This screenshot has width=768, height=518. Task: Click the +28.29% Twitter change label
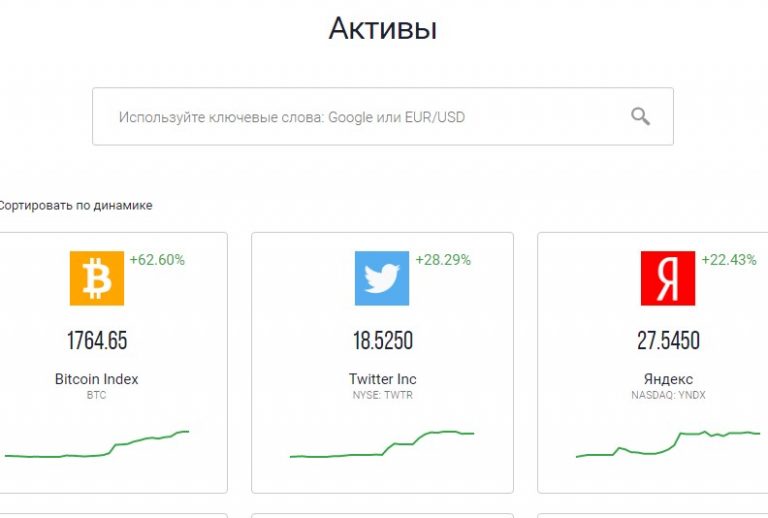[443, 259]
